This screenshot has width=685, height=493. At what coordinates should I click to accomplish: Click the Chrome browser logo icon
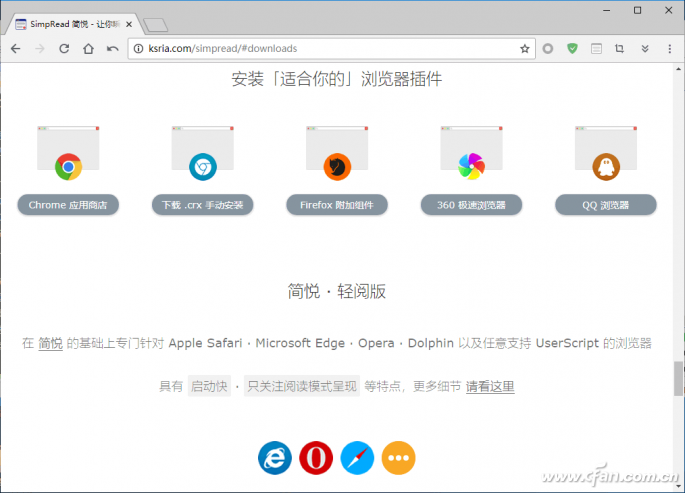[x=68, y=166]
